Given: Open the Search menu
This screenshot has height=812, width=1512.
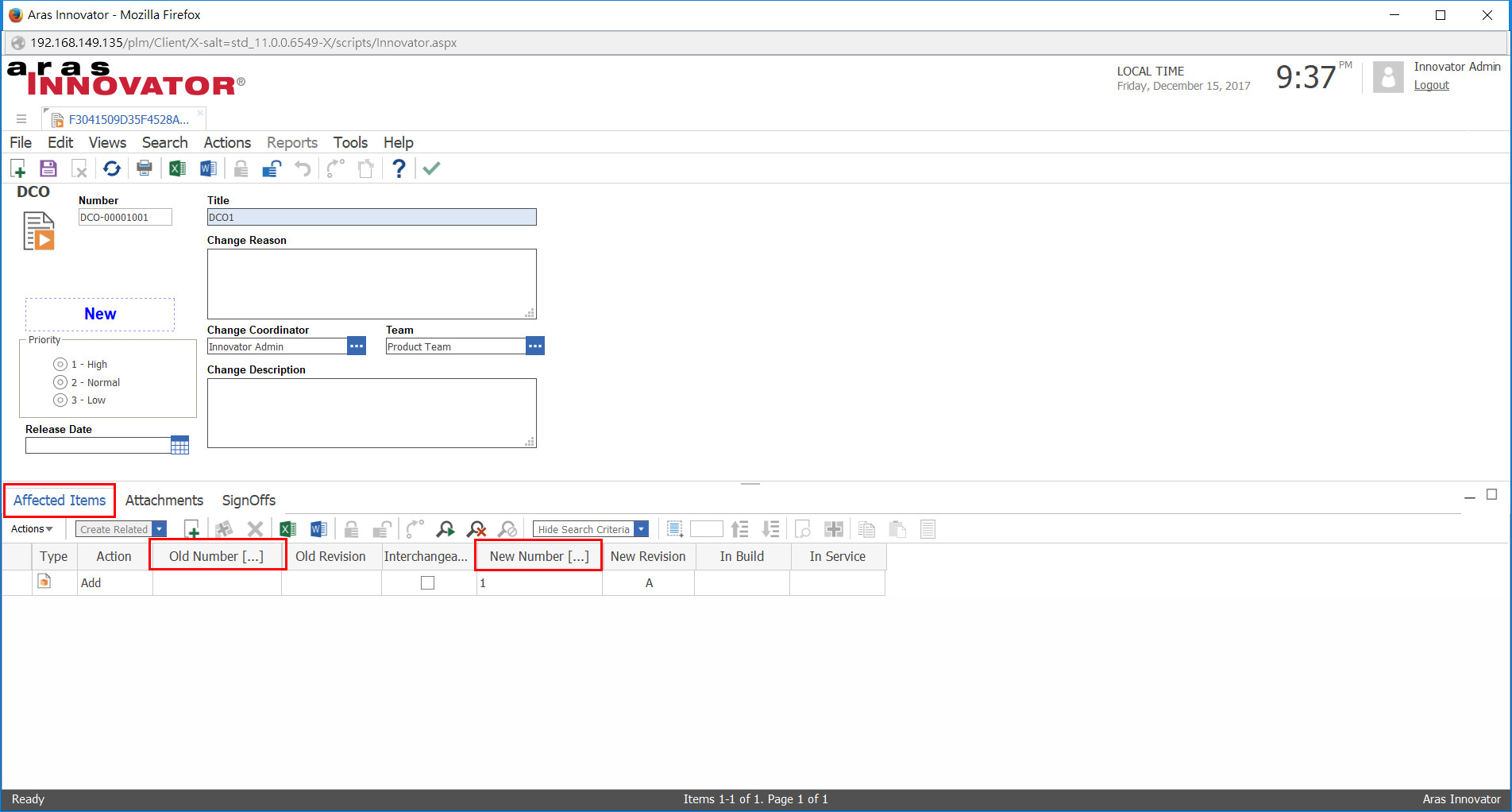Looking at the screenshot, I should pyautogui.click(x=165, y=143).
